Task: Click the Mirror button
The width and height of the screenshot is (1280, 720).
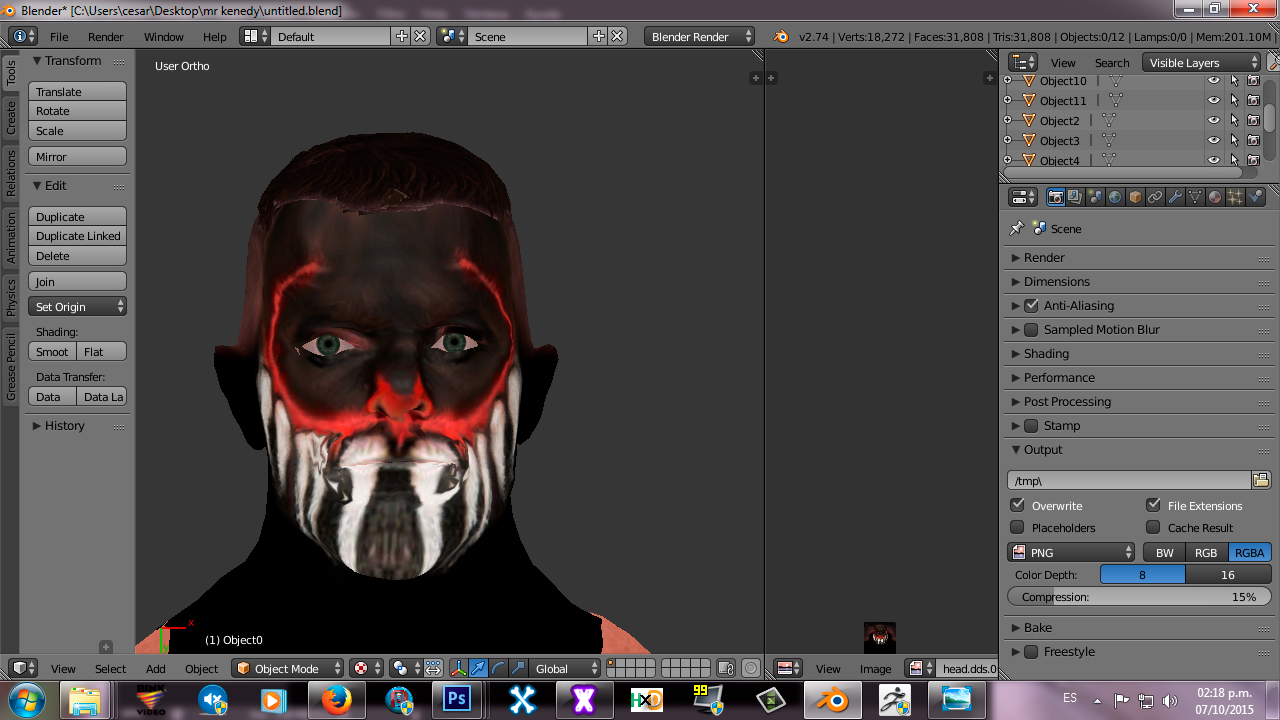Action: tap(77, 156)
